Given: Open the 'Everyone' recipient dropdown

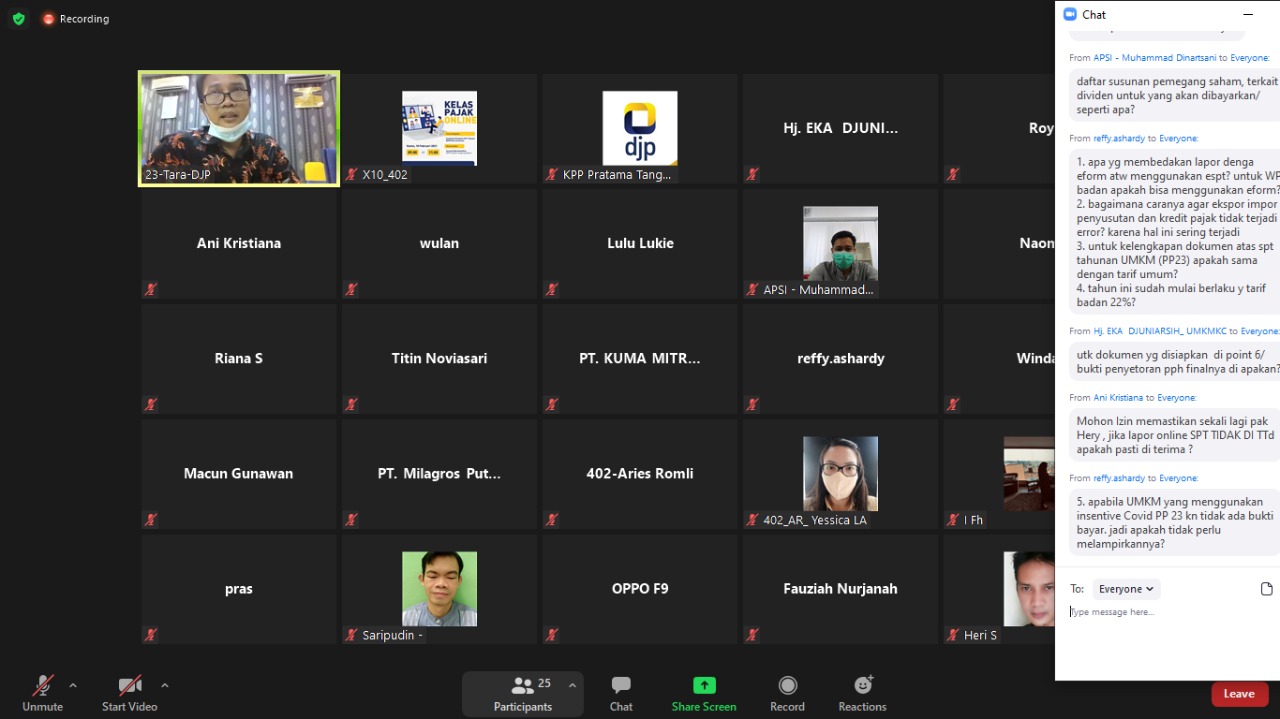Looking at the screenshot, I should pos(1126,589).
